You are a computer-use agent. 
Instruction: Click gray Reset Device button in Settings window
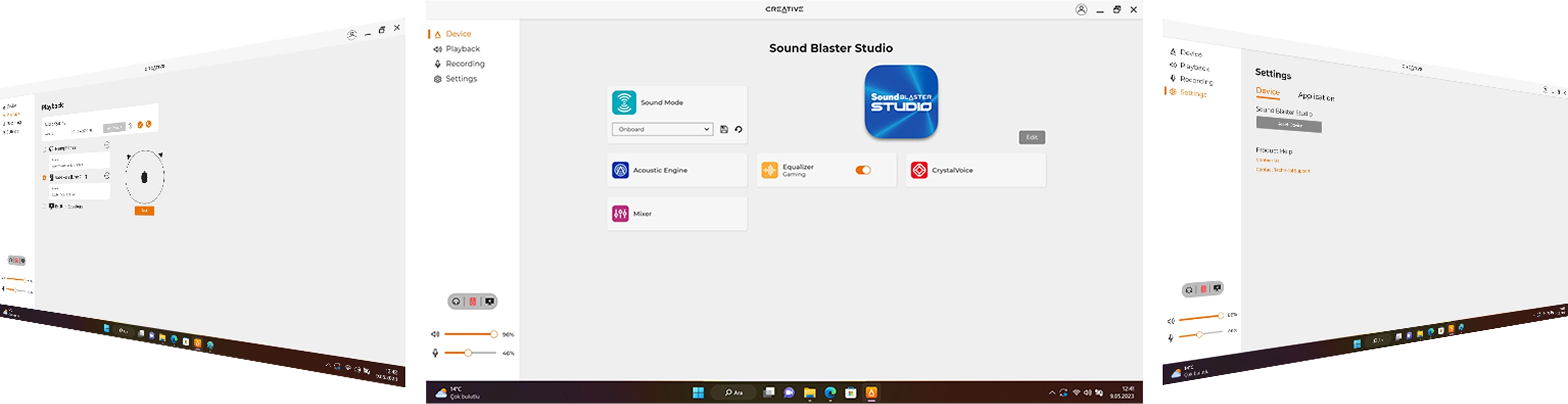point(1289,125)
